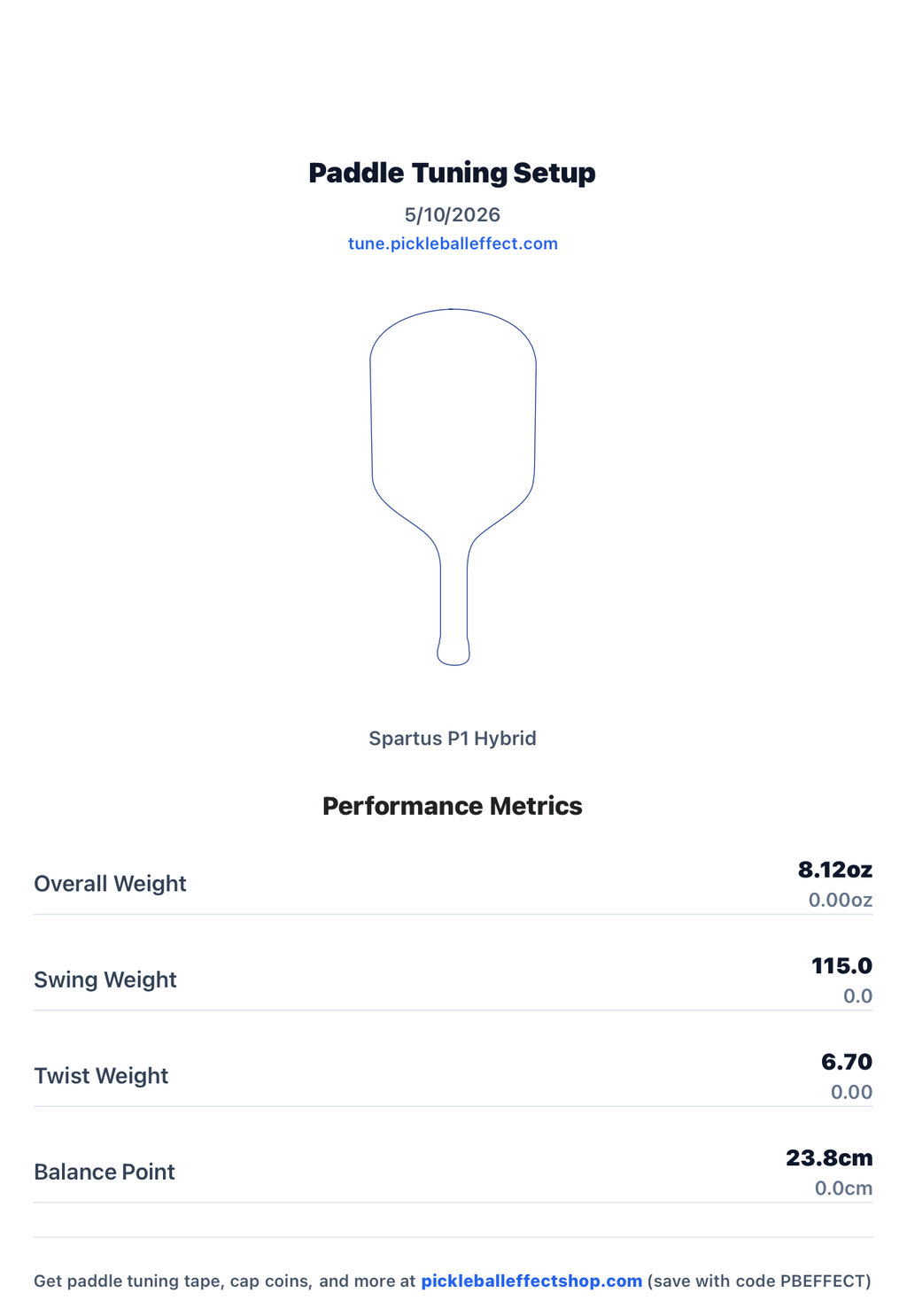The image size is (907, 1316).
Task: Open the tune.pickleballeffect.com link
Action: coord(453,244)
